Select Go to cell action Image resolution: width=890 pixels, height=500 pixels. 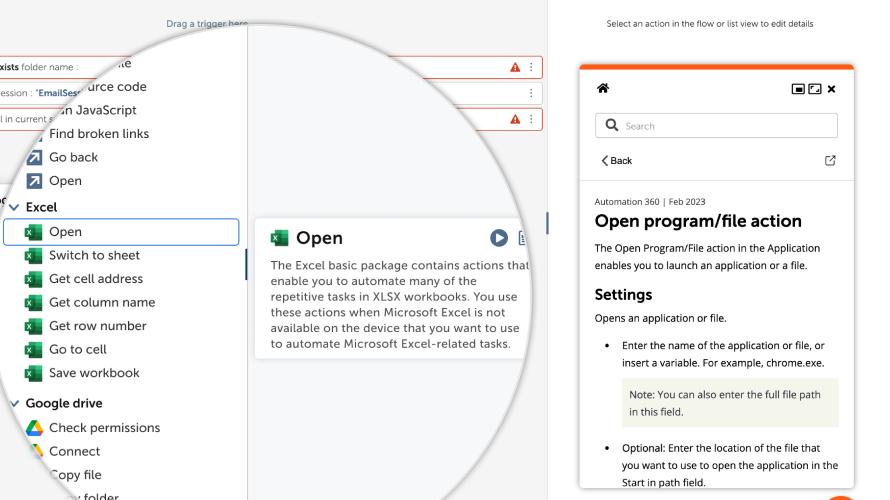point(78,350)
